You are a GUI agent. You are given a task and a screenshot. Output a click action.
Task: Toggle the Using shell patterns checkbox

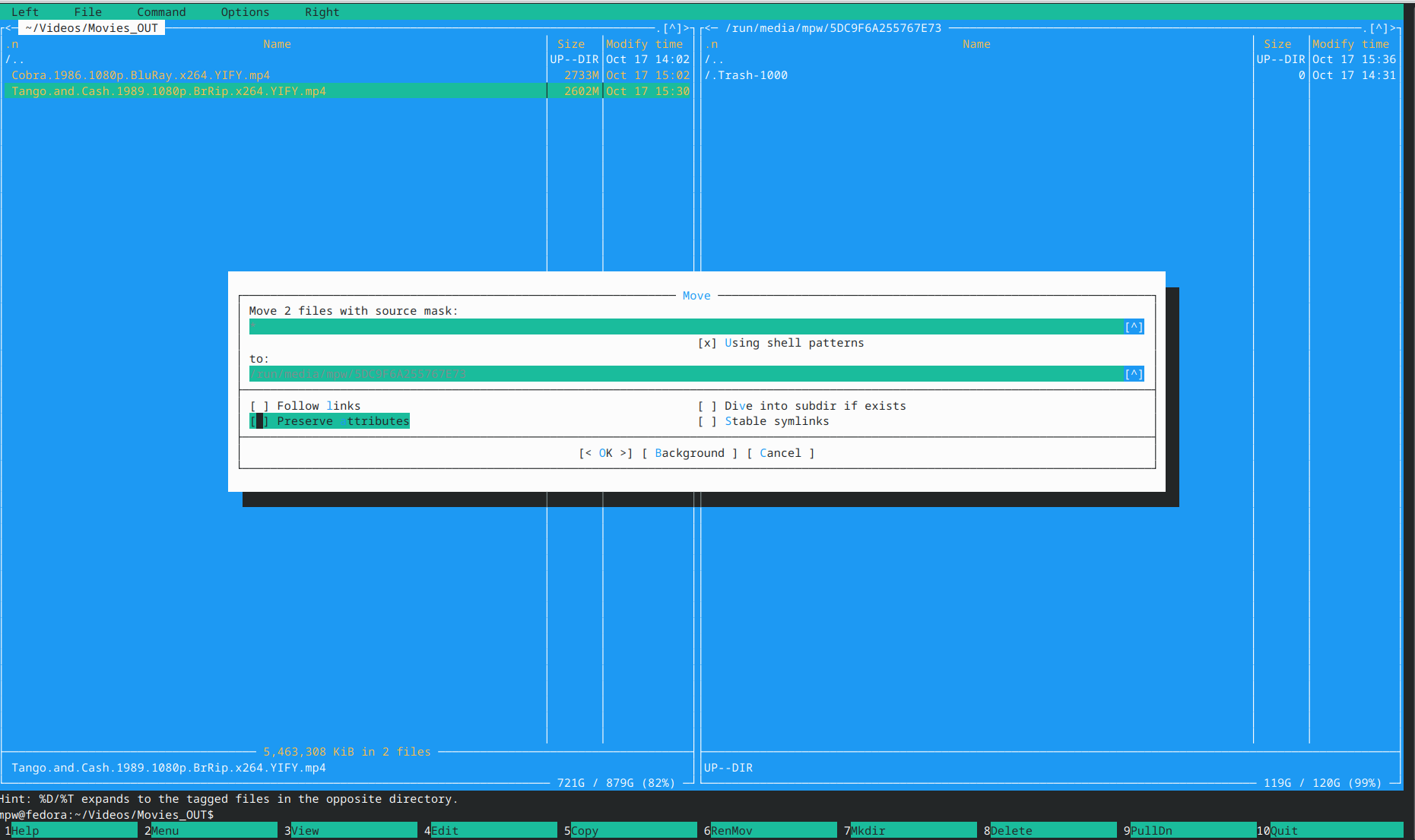707,343
